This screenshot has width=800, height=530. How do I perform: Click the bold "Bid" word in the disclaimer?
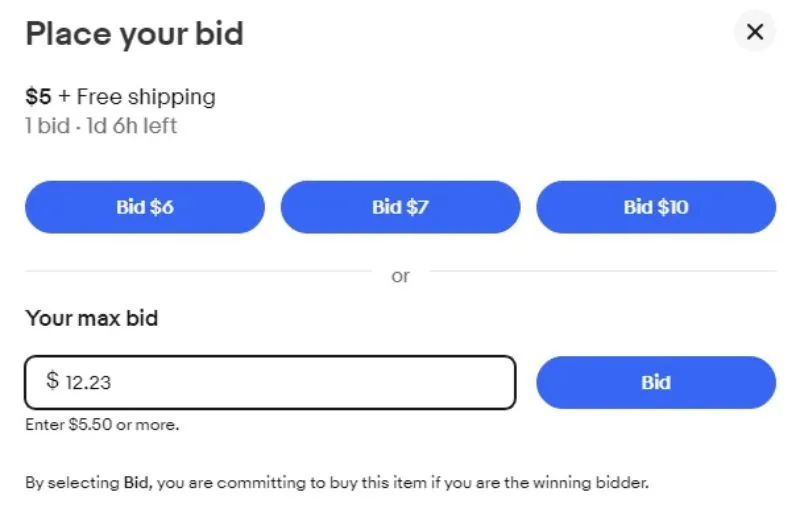(136, 483)
